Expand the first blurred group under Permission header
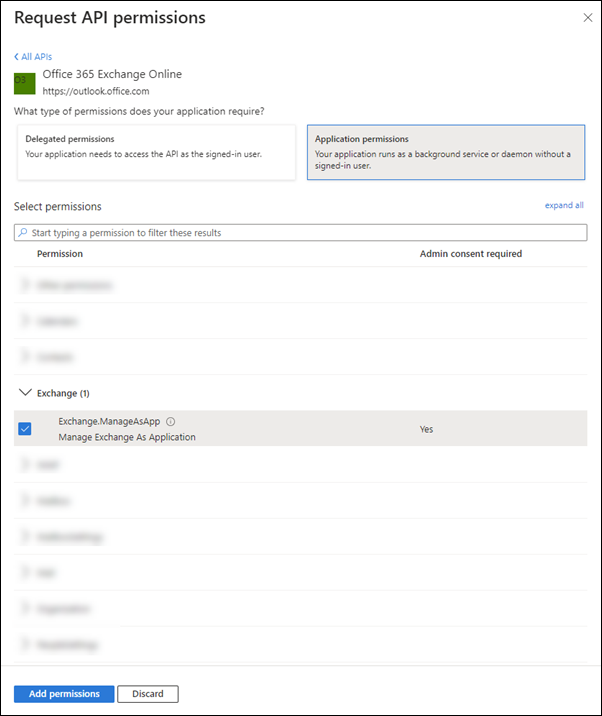 24,285
